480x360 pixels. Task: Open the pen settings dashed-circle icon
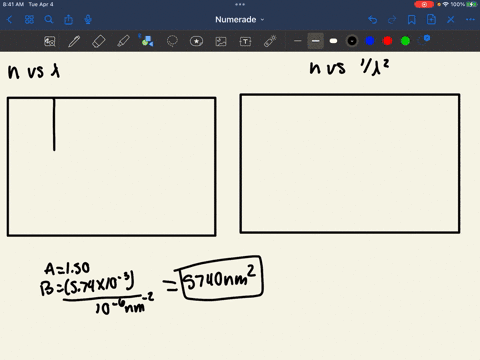[x=424, y=40]
